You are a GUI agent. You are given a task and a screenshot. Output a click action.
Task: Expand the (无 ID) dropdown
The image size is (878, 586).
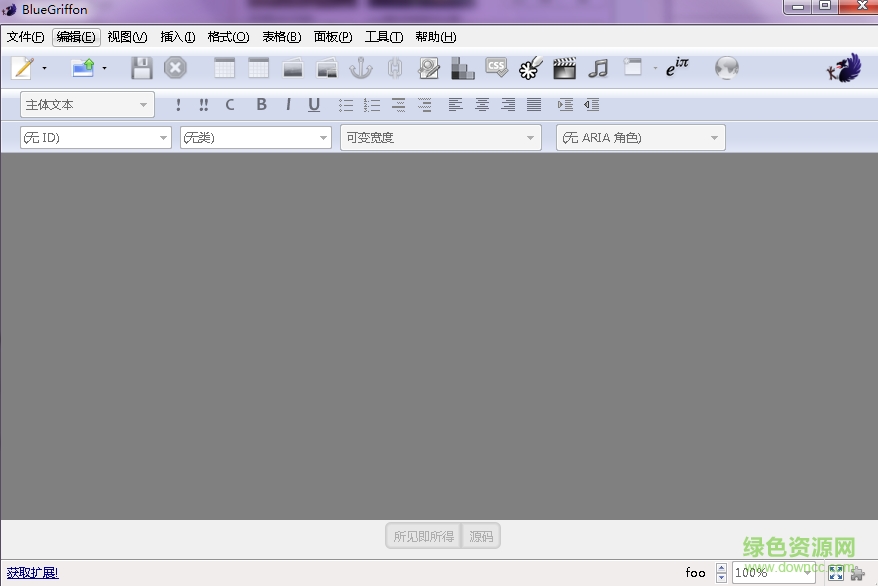tap(95, 137)
